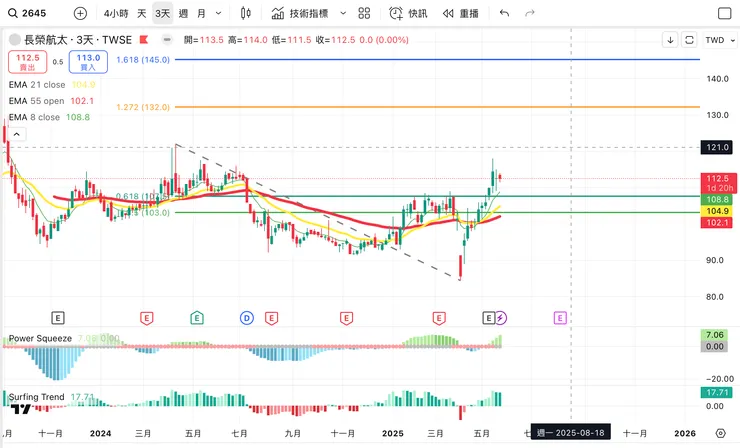Open the layout grid selector

tap(364, 13)
